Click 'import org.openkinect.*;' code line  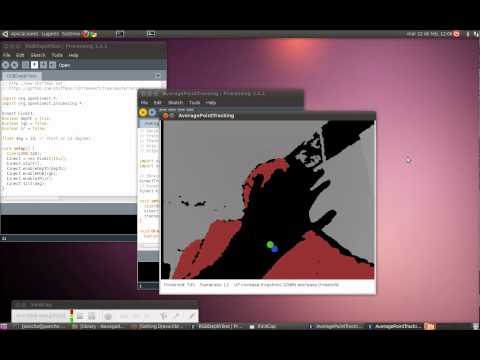pyautogui.click(x=29, y=98)
